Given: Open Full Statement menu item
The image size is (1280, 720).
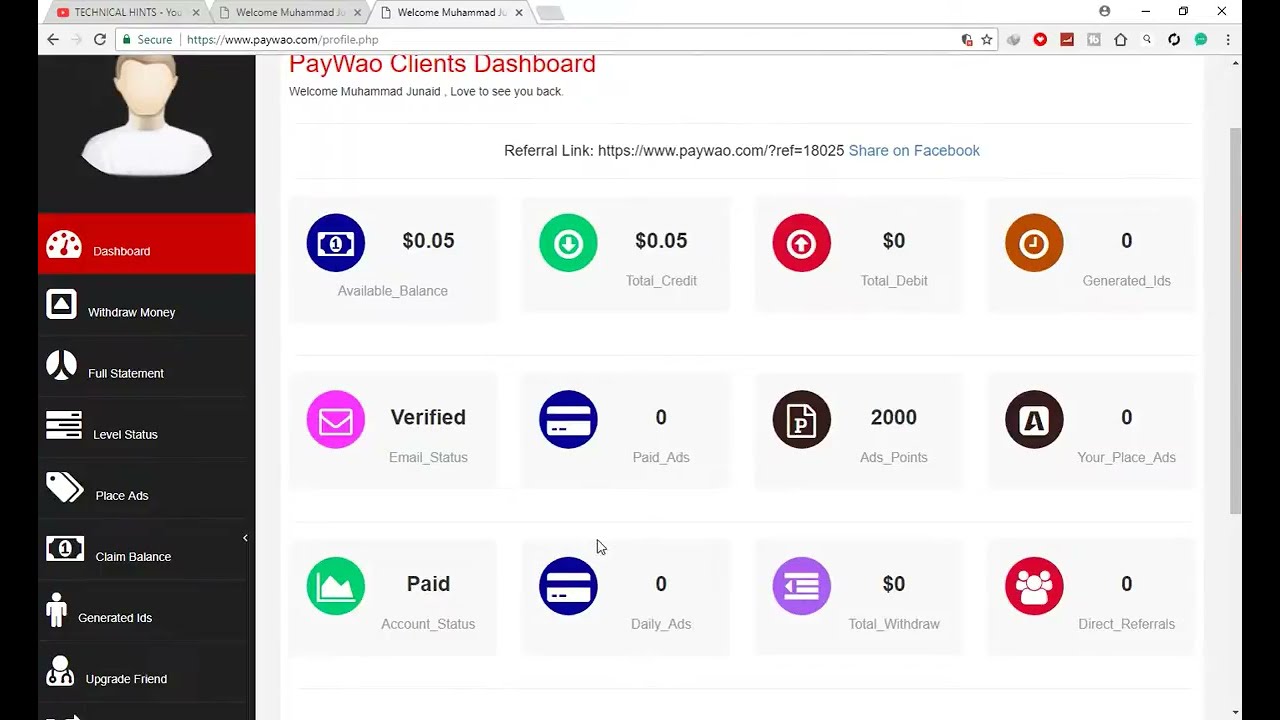Looking at the screenshot, I should coord(147,366).
